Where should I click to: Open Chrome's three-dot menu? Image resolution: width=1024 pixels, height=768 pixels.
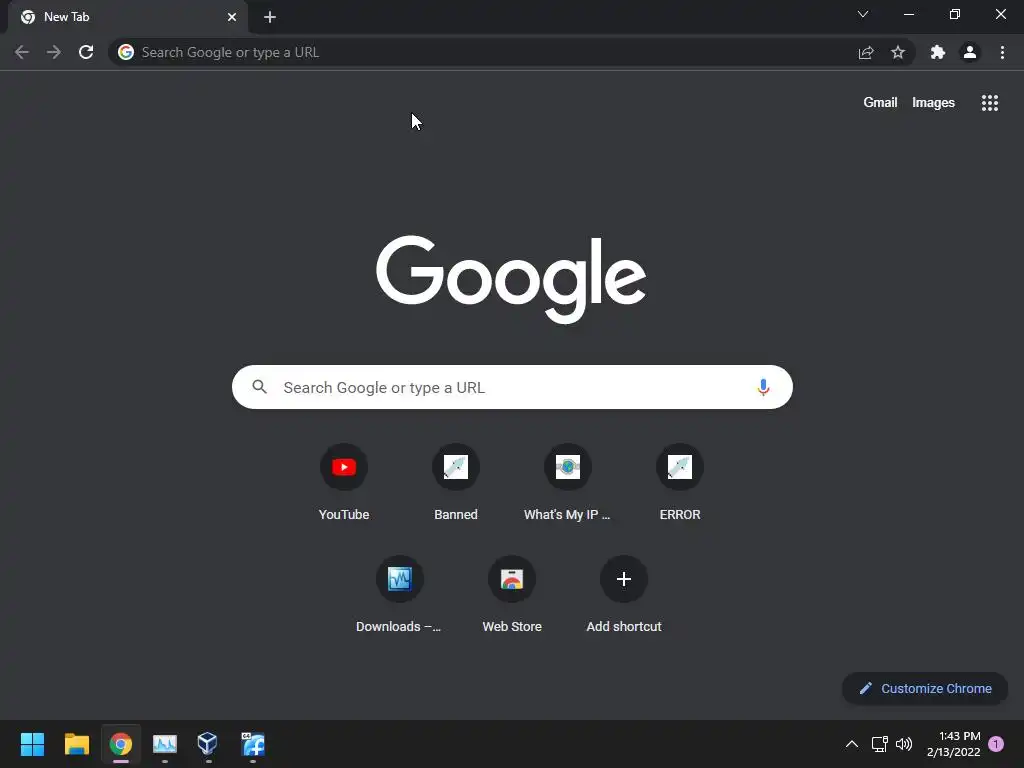coord(1002,52)
